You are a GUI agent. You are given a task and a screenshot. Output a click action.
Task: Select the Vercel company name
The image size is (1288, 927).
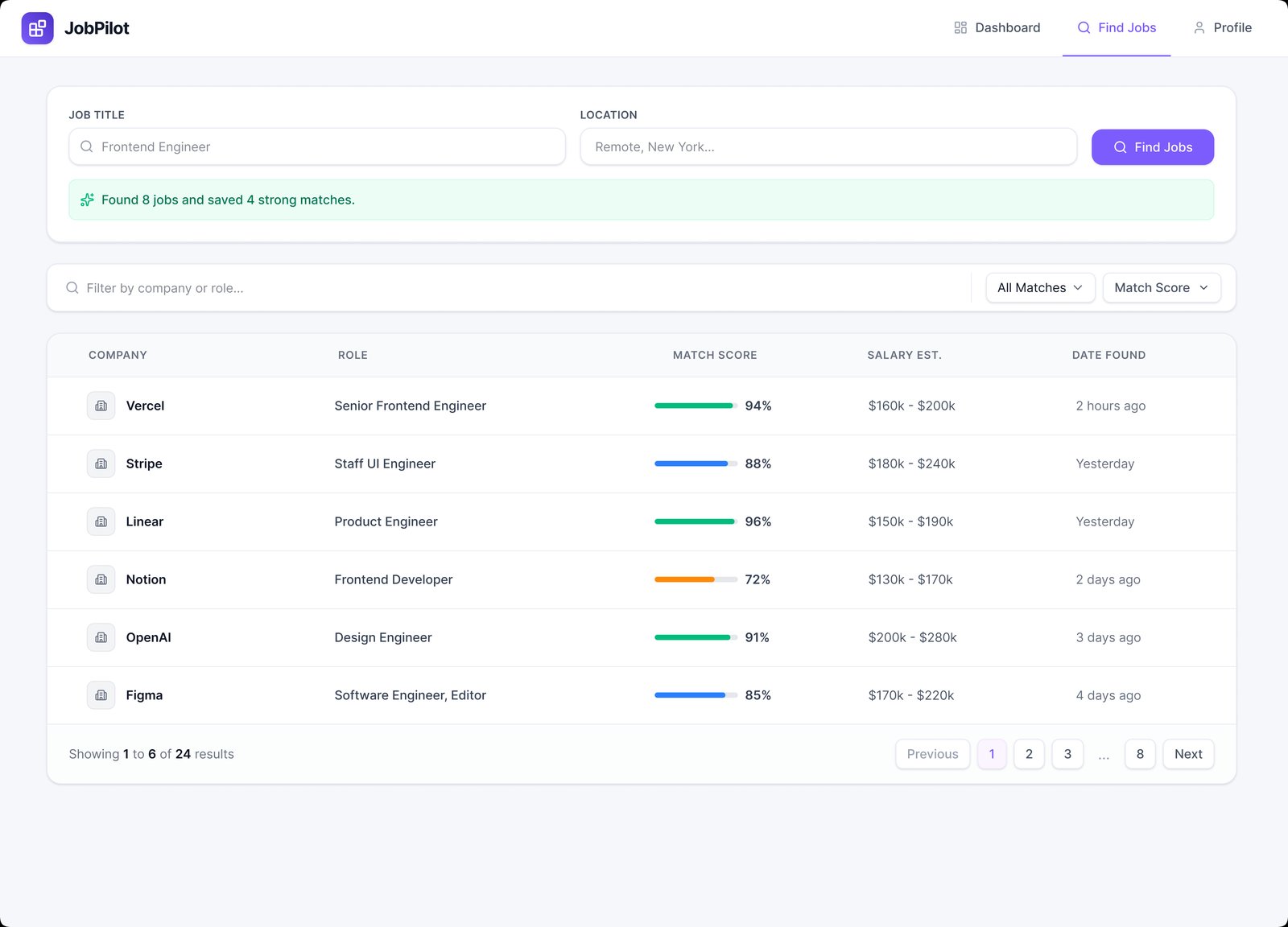click(x=145, y=406)
